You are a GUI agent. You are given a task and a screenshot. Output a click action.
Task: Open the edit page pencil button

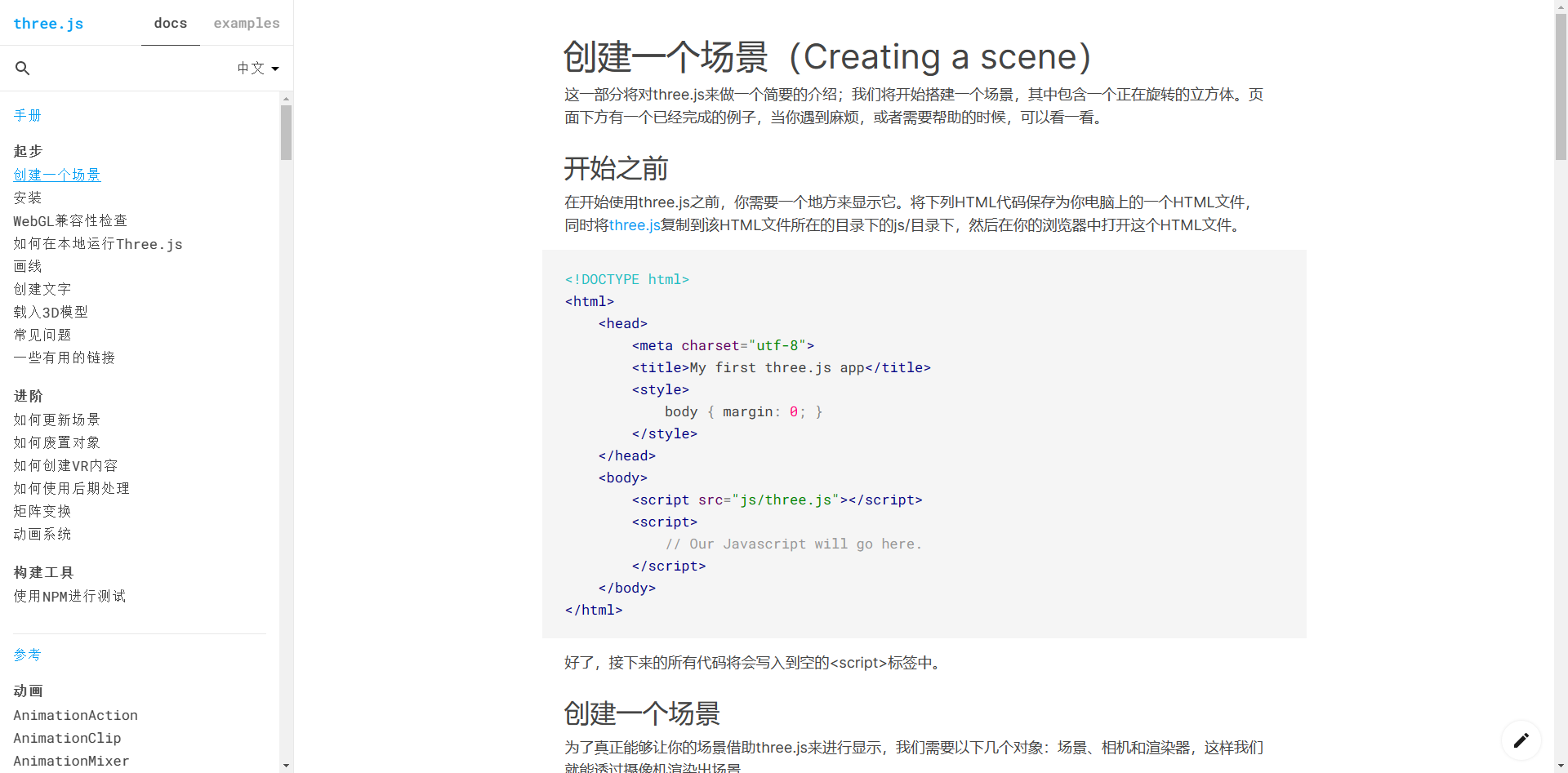click(1521, 740)
